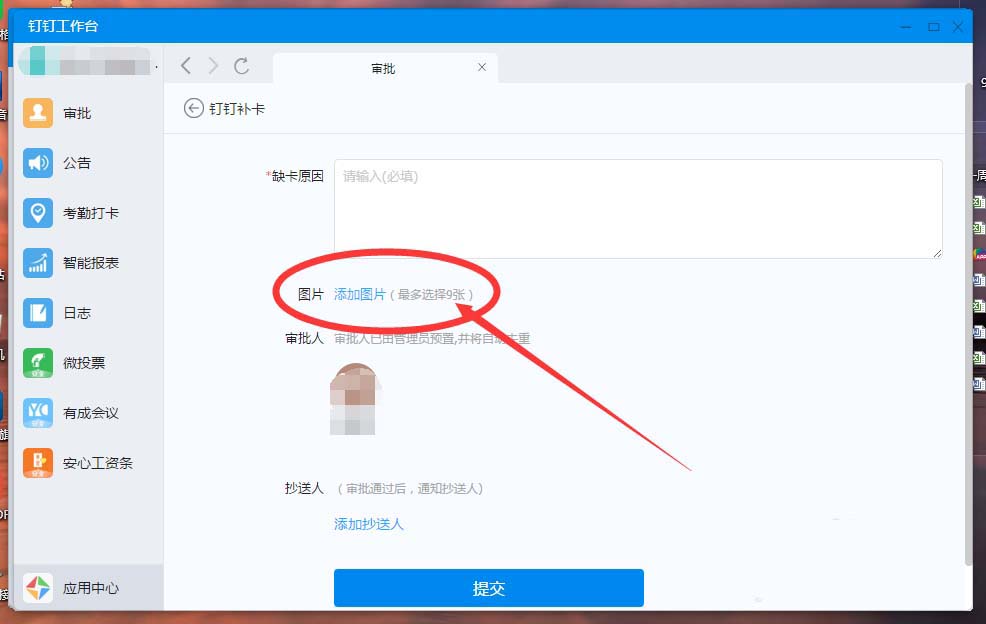Screen dimensions: 986x624
Task: Open the 有成会议 meeting icon
Action: pyautogui.click(x=38, y=413)
